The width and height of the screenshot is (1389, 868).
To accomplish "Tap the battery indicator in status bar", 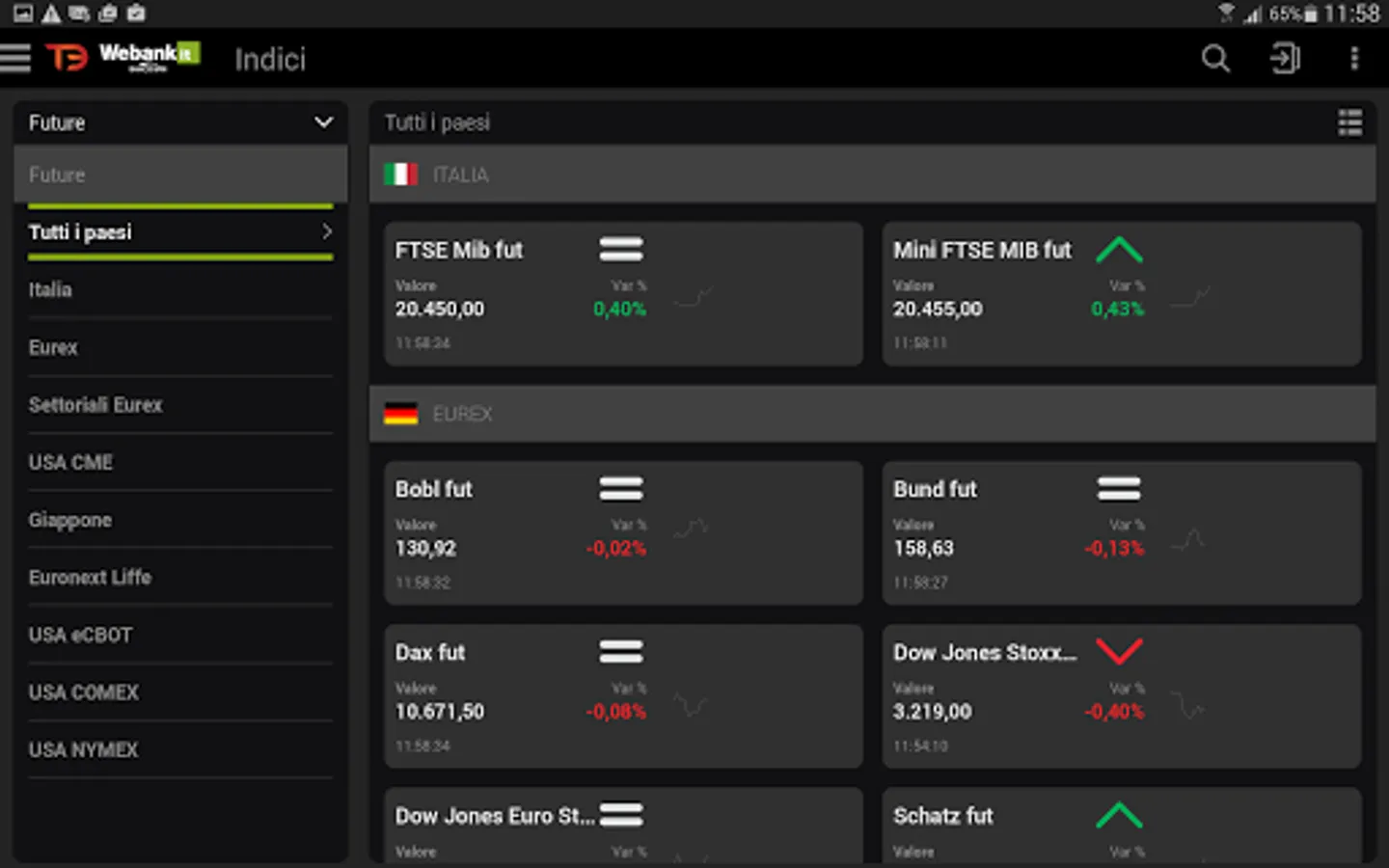I will coord(1310,14).
